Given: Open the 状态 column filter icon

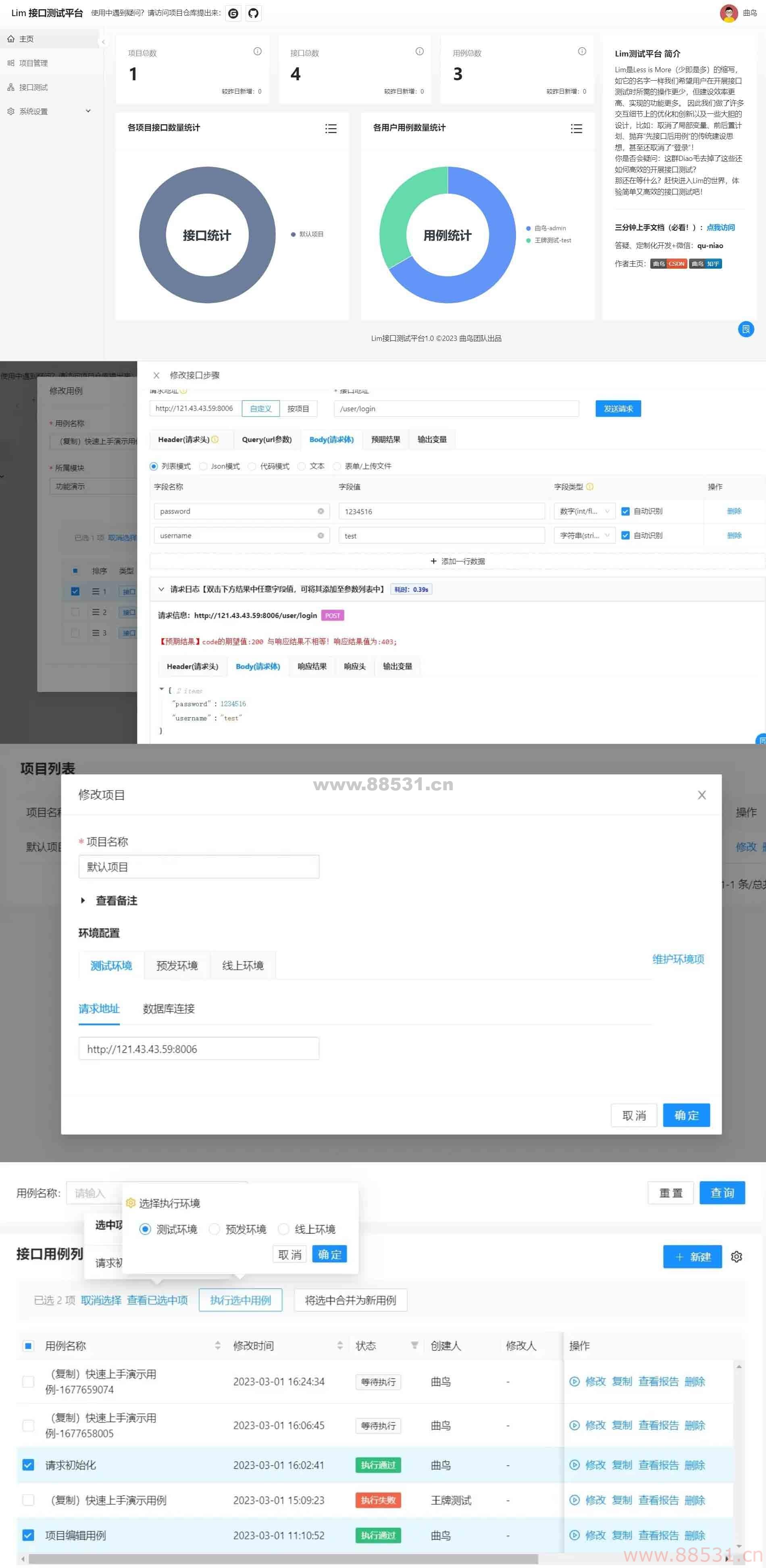Looking at the screenshot, I should (x=414, y=1345).
